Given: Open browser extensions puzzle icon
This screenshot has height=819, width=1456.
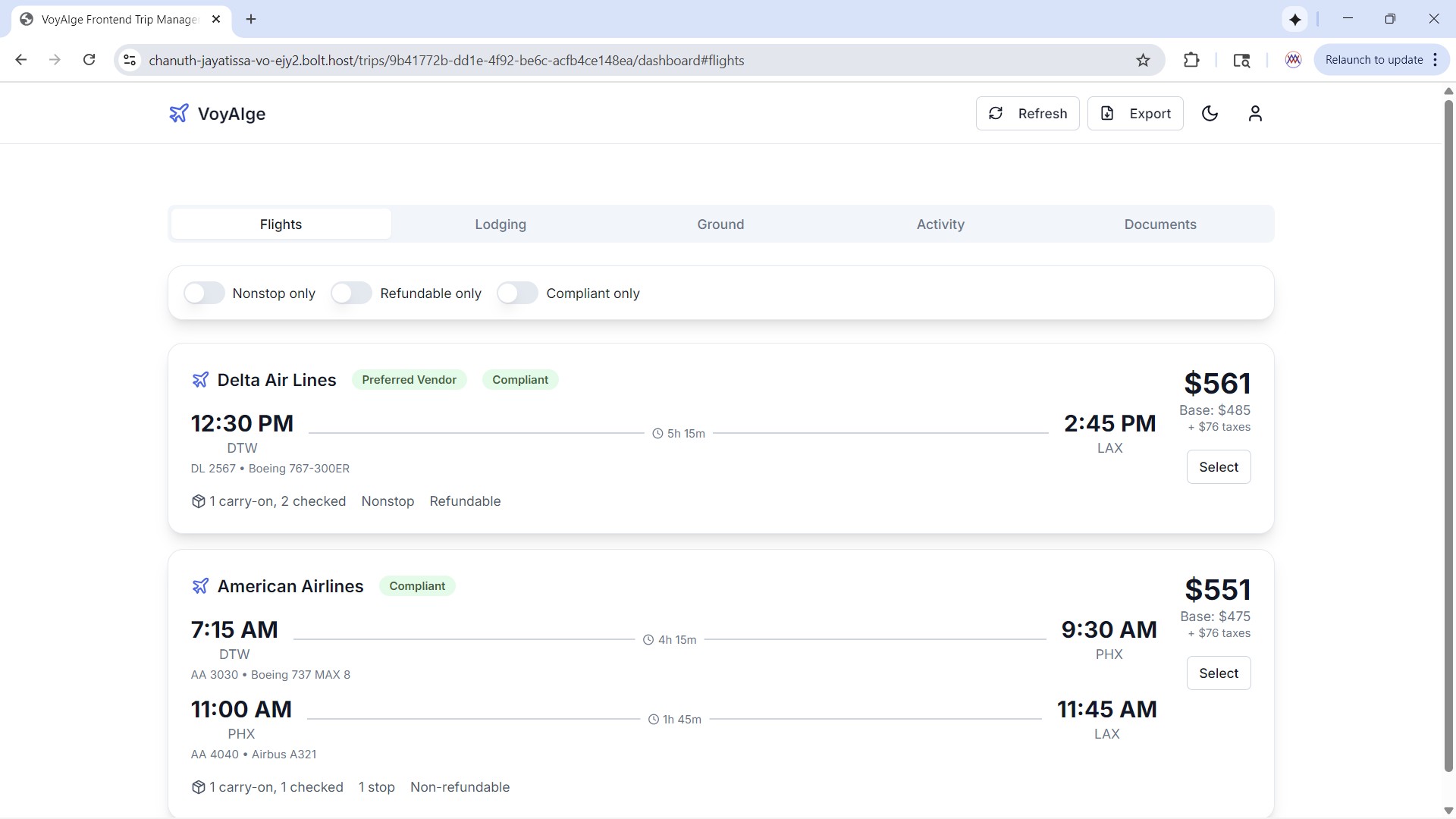Looking at the screenshot, I should pyautogui.click(x=1191, y=61).
